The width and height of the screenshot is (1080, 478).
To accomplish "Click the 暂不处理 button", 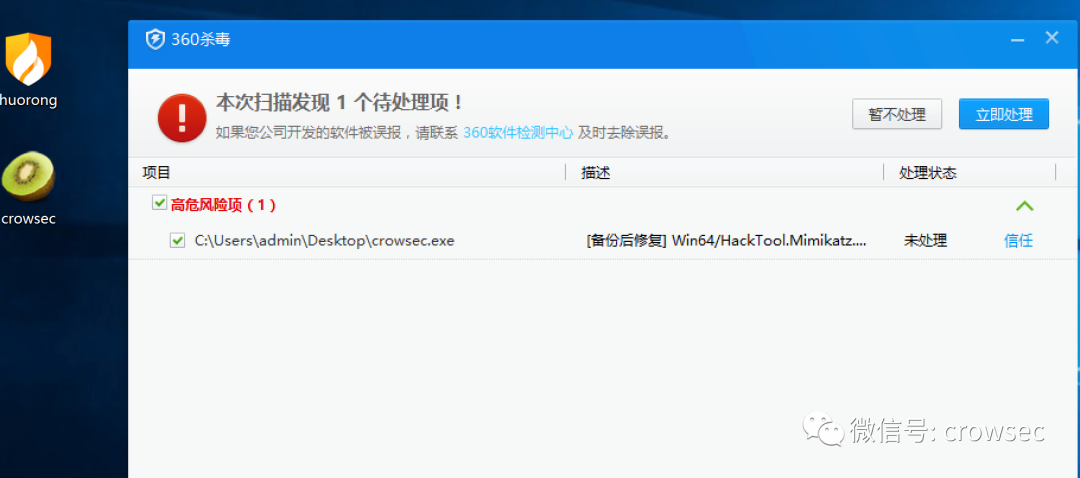I will point(897,114).
